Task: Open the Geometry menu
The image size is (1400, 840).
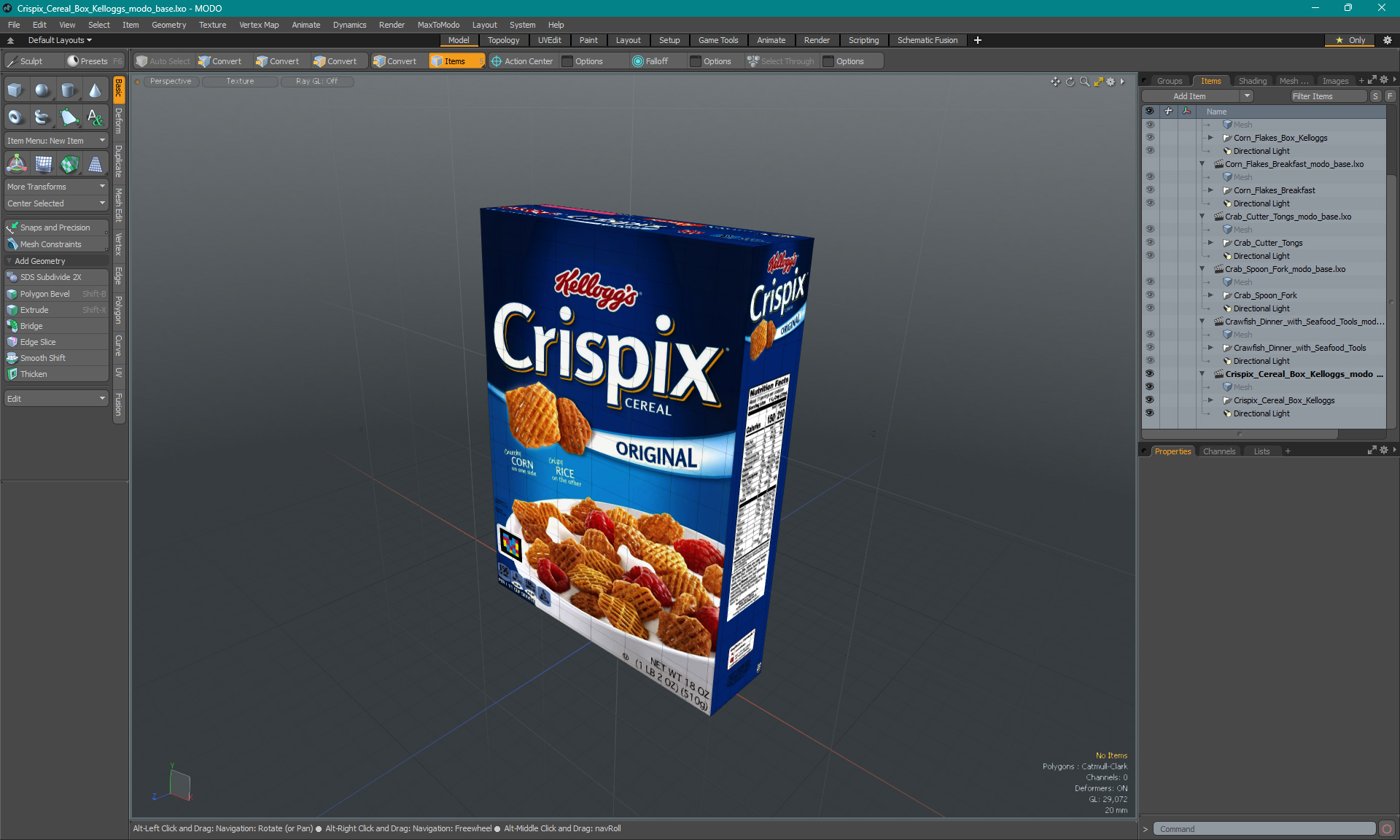Action: tap(168, 25)
